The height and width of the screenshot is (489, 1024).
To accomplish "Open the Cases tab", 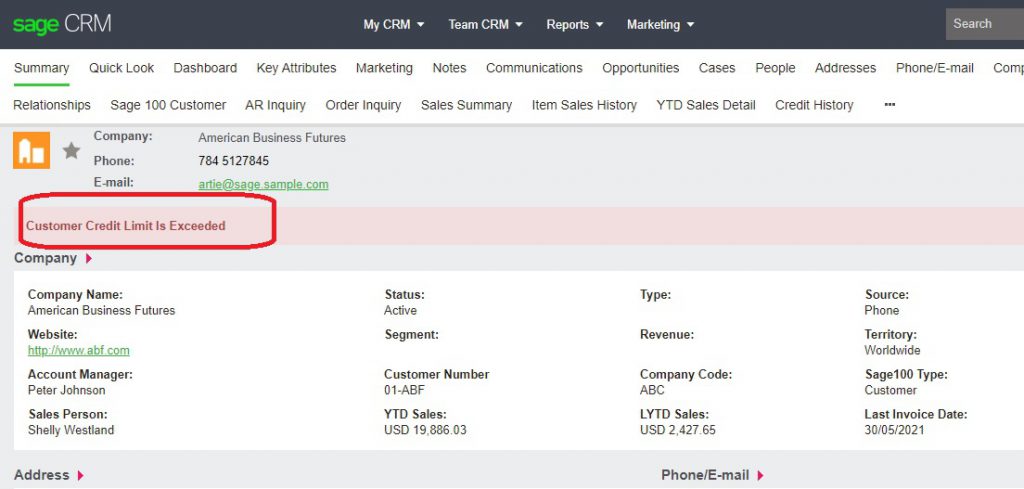I will click(x=717, y=68).
